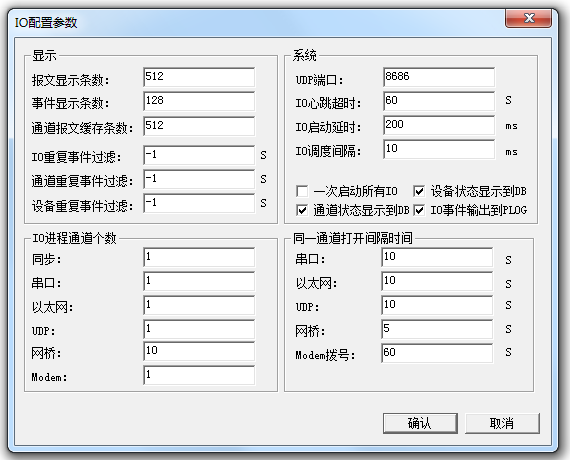Click the 取消 button
Viewport: 570px width, 460px height.
tap(502, 423)
